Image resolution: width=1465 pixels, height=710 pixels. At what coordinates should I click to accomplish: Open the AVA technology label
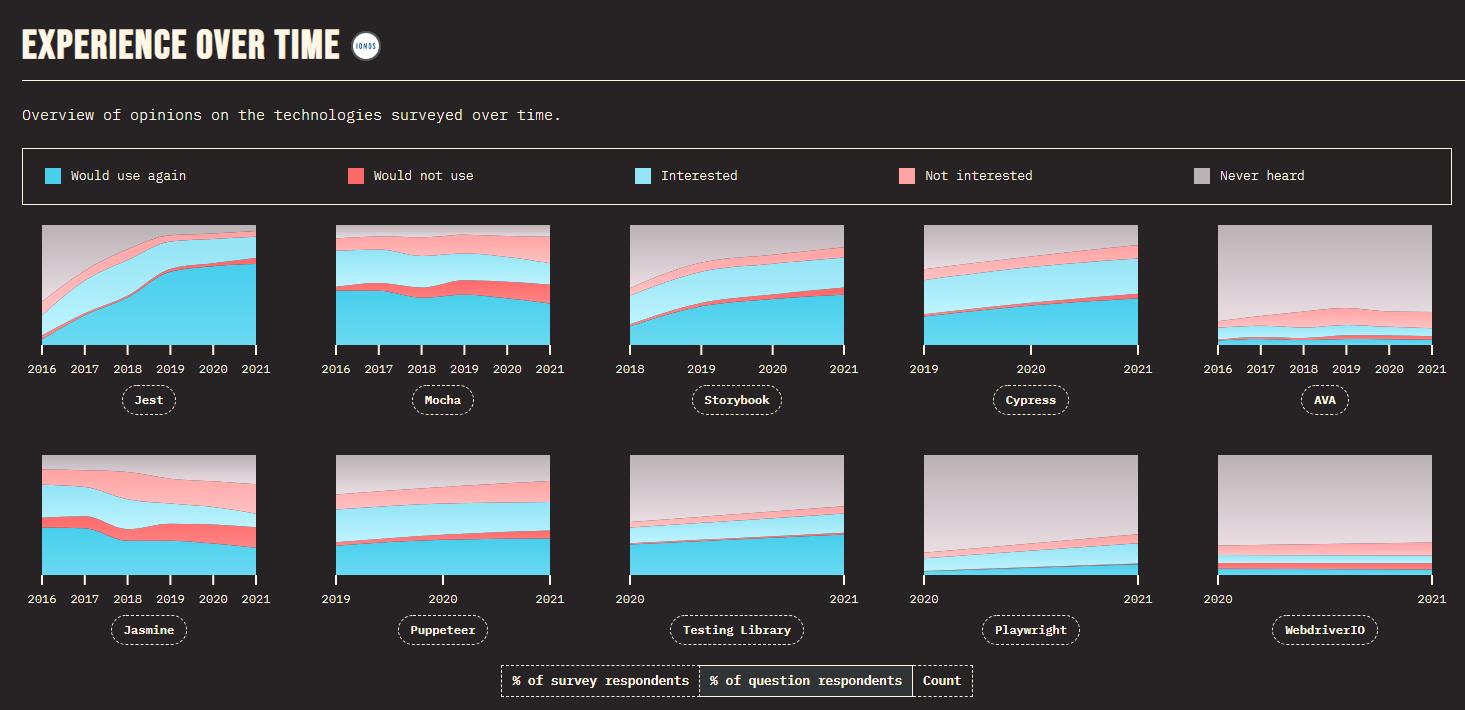pyautogui.click(x=1325, y=400)
